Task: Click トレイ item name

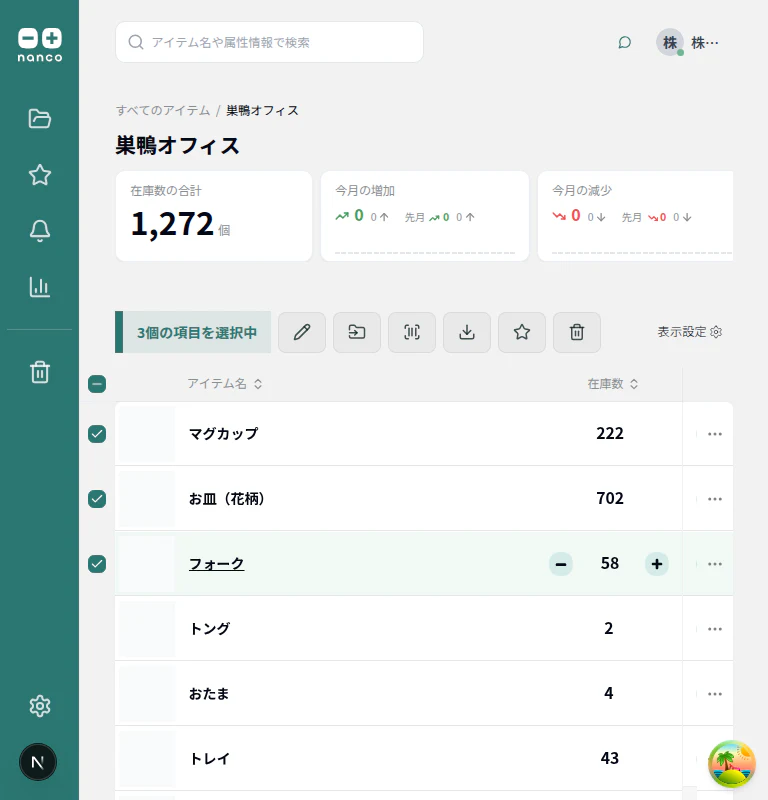Action: (x=209, y=759)
